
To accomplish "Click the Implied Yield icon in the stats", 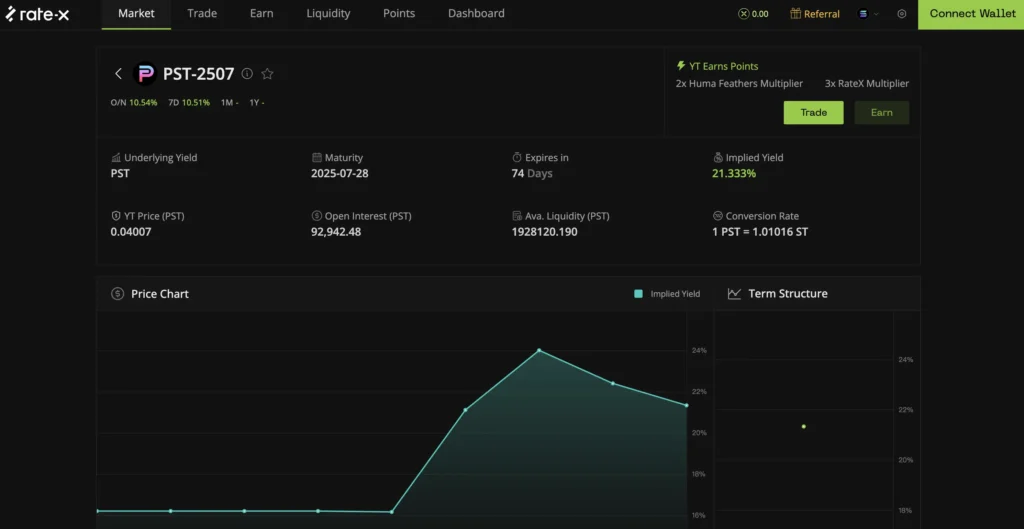I will (718, 157).
